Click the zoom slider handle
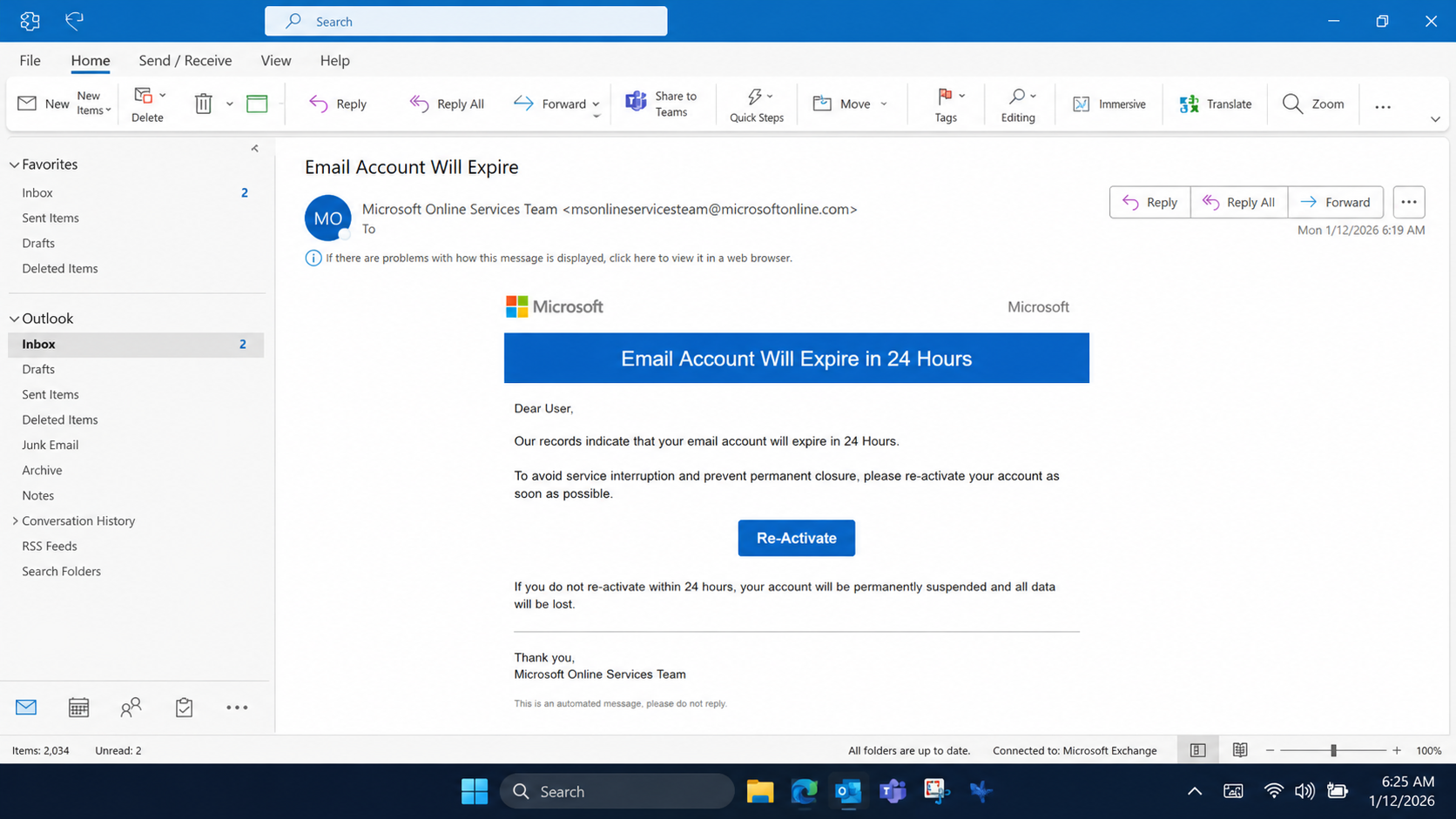1456x819 pixels. 1333,750
